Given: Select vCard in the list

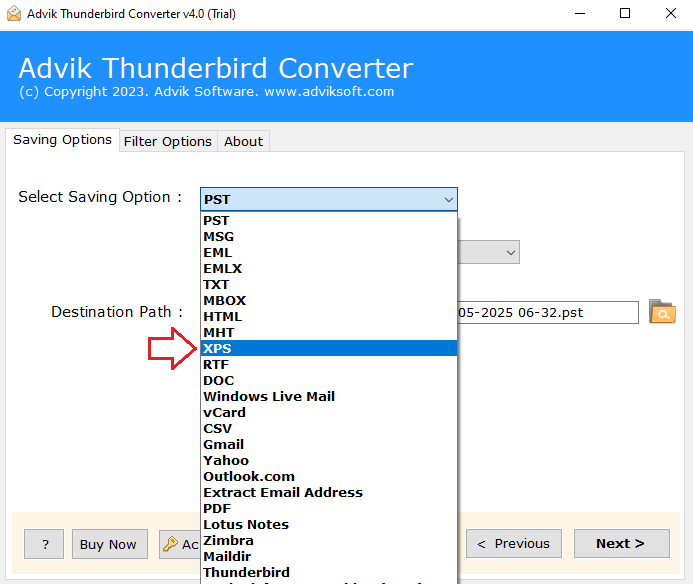Looking at the screenshot, I should pyautogui.click(x=328, y=412).
